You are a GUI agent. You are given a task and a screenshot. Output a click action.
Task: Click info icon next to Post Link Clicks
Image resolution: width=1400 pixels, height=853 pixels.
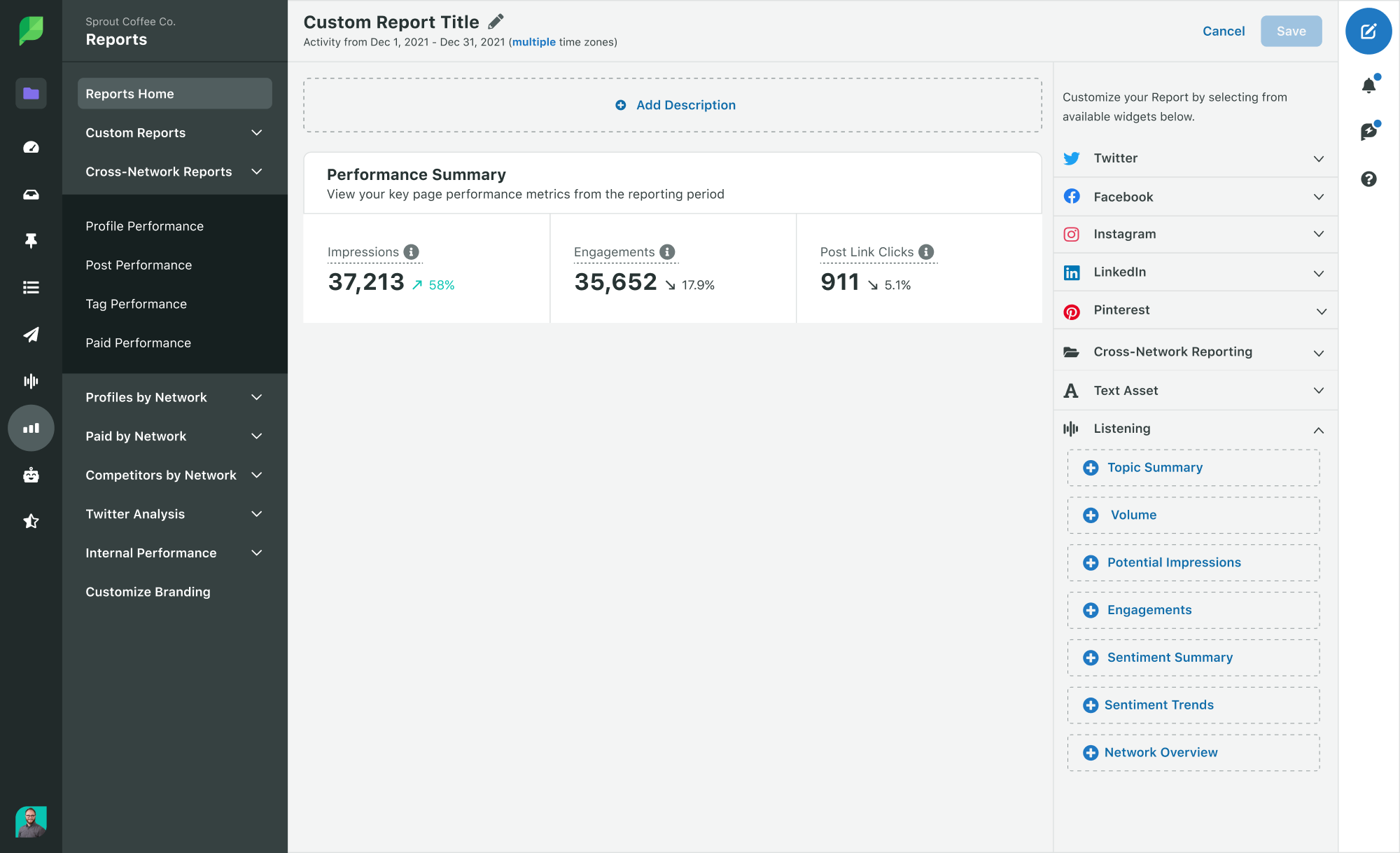click(x=926, y=251)
